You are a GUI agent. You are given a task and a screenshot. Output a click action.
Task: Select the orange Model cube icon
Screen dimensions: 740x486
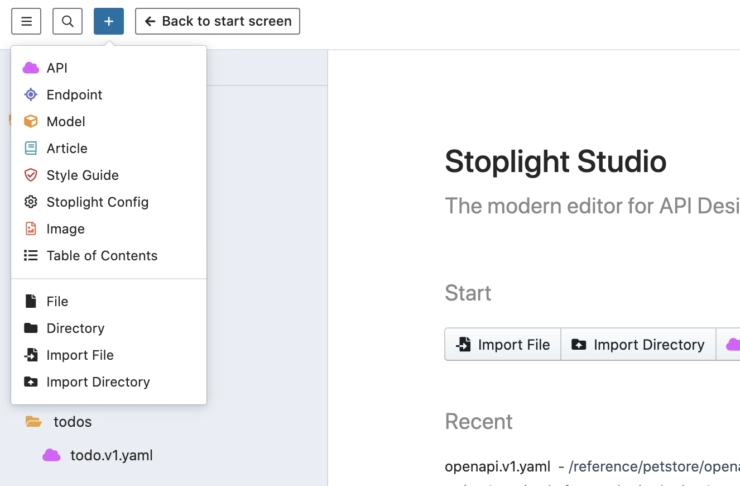coord(31,122)
